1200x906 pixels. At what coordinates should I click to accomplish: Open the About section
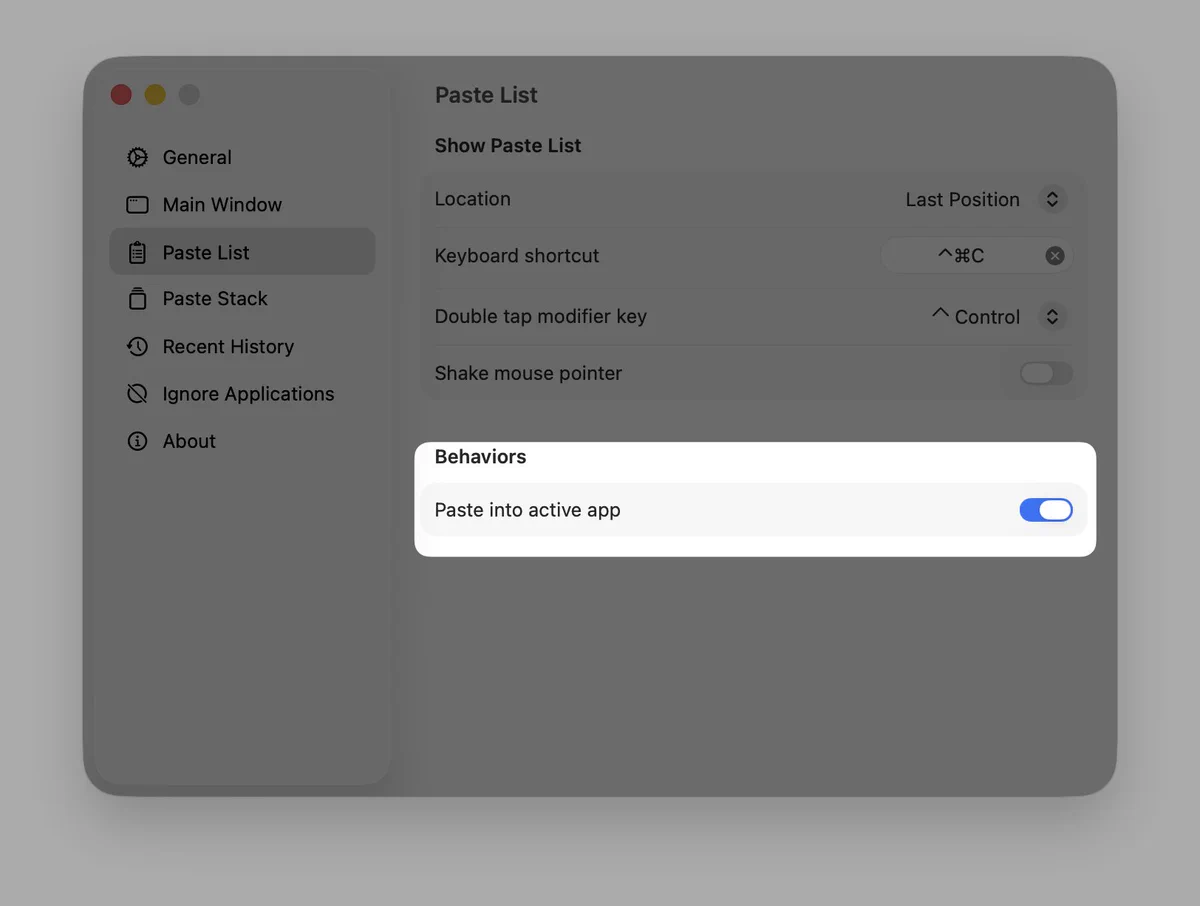pos(242,441)
